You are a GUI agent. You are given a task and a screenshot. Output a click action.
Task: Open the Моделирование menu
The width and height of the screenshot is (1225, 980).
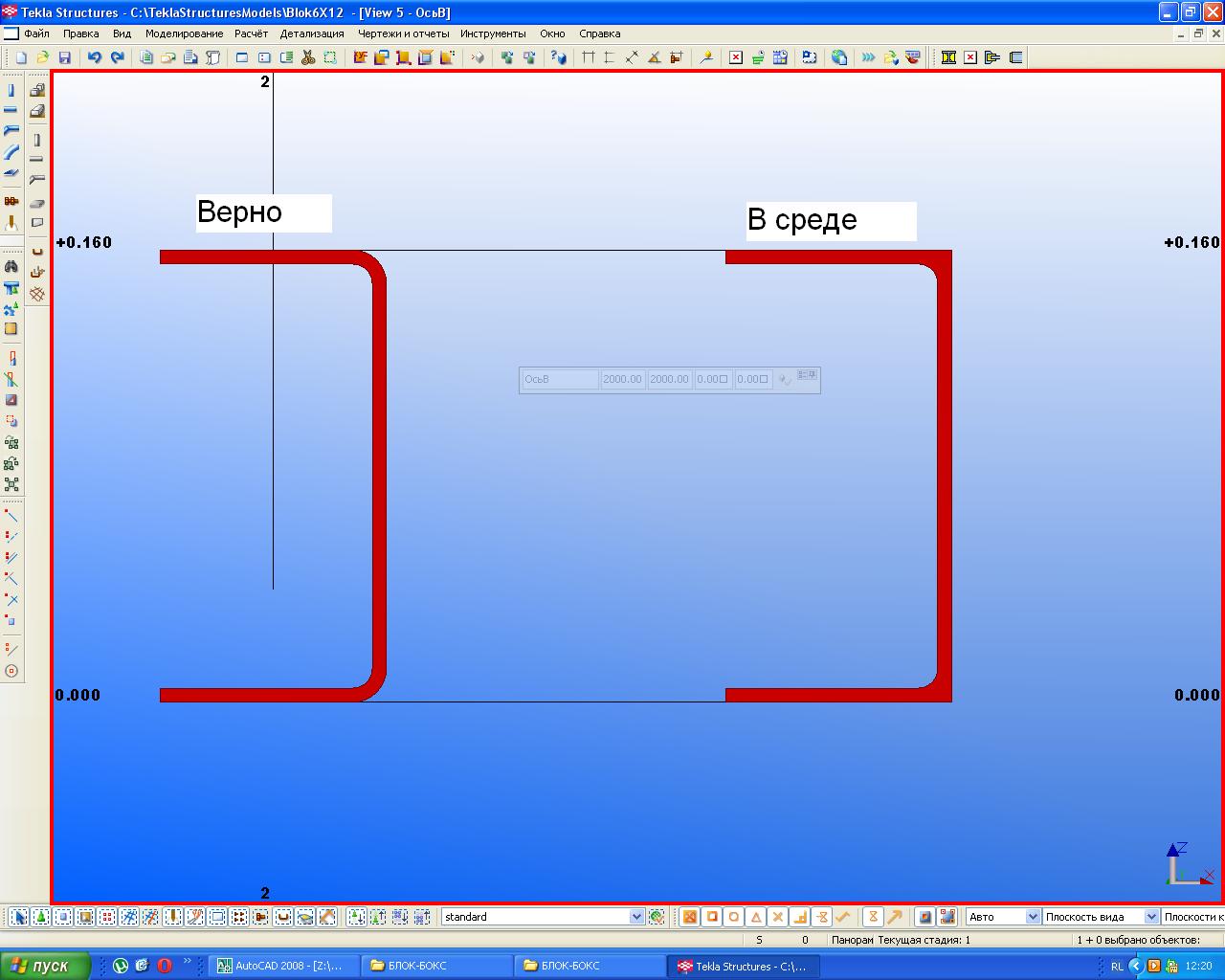click(x=184, y=33)
